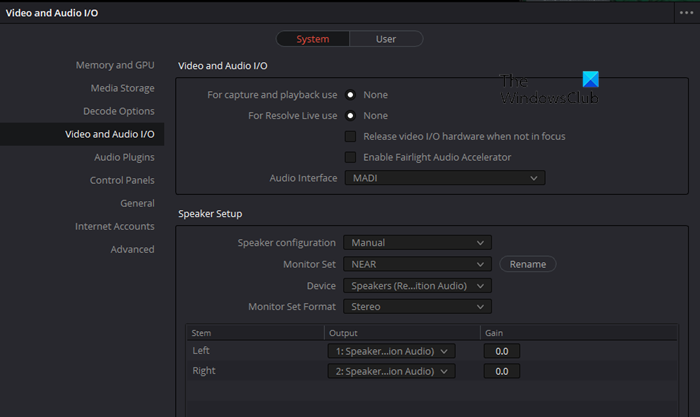Open Decode Options in sidebar
This screenshot has height=417, width=700.
118,111
